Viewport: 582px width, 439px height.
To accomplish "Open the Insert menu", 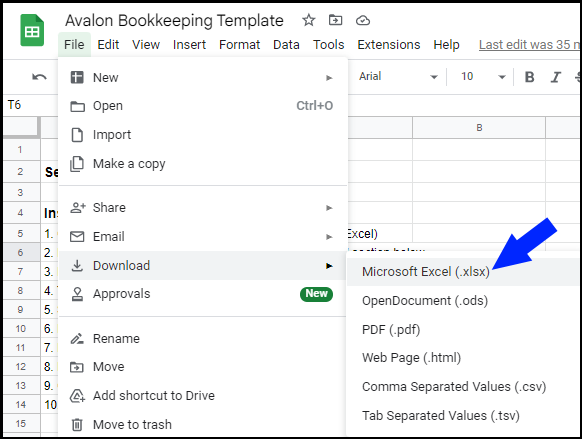I will 189,45.
